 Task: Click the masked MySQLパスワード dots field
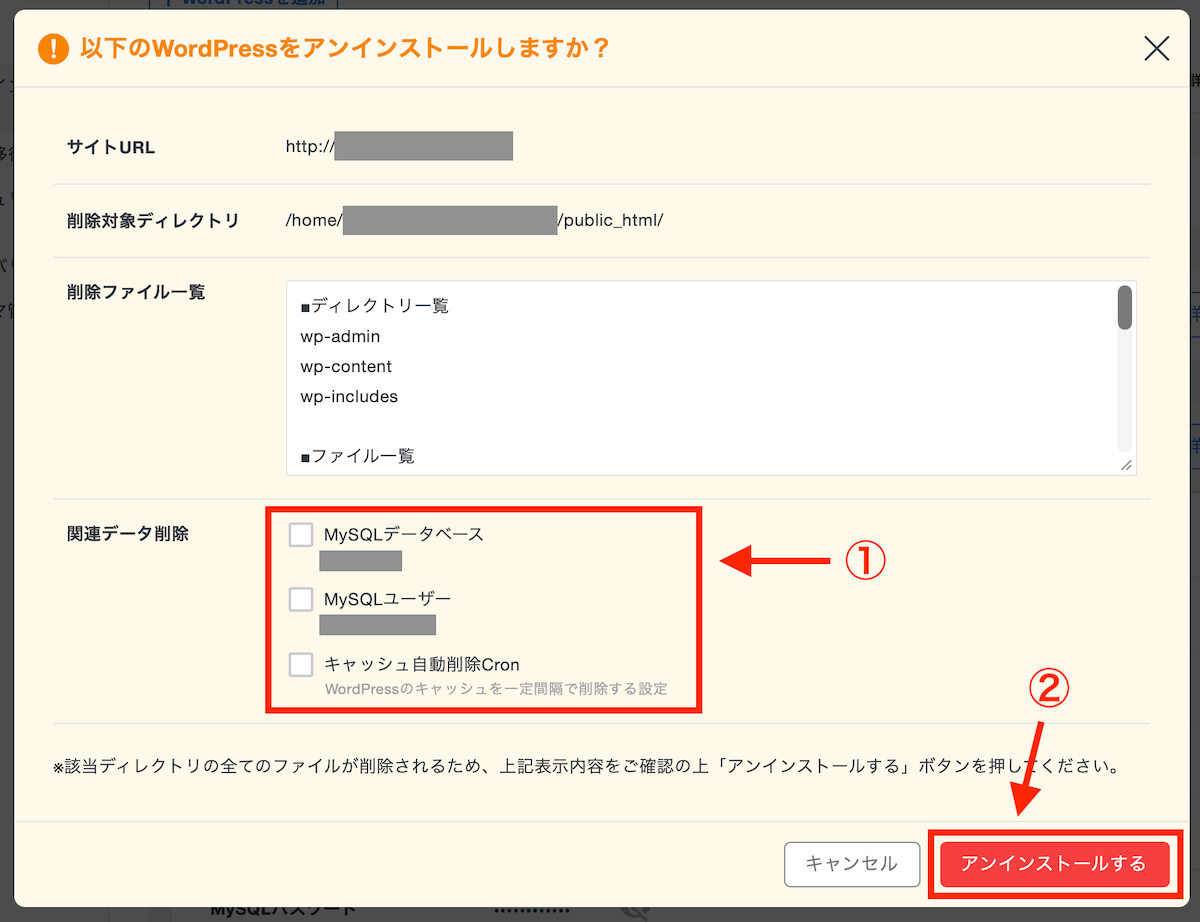pos(530,910)
